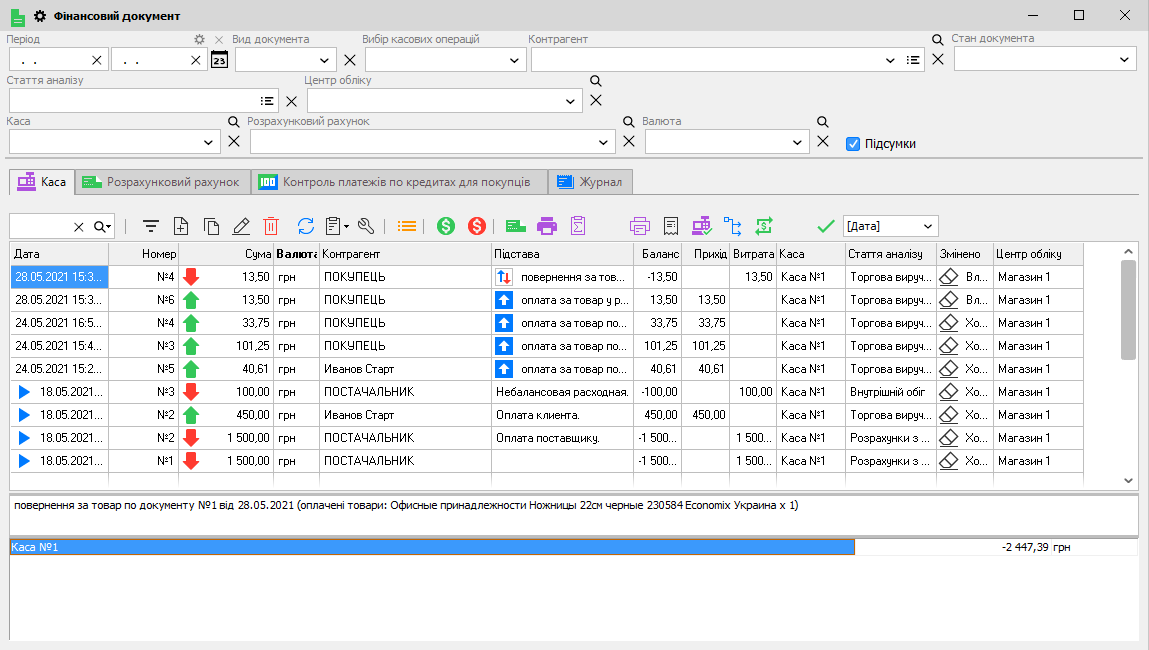Screen dimensions: 1149x650
Task: Click the wrench settings icon in toolbar
Action: [366, 226]
